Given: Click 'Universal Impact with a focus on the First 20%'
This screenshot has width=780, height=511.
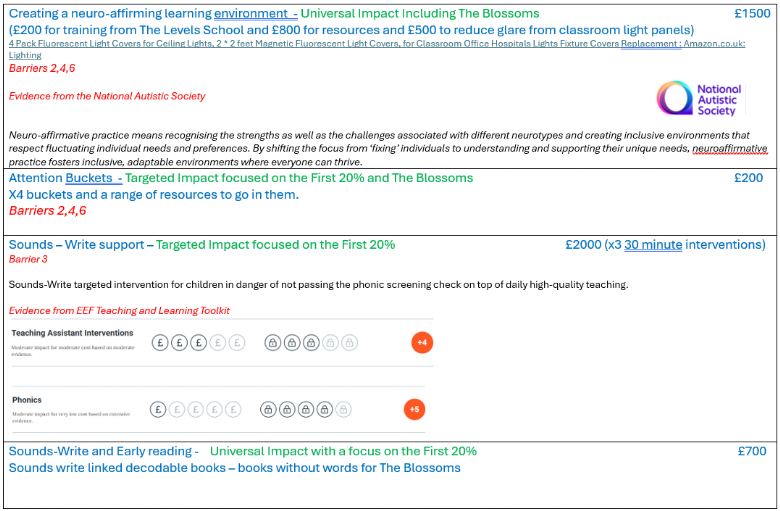Looking at the screenshot, I should click(343, 451).
